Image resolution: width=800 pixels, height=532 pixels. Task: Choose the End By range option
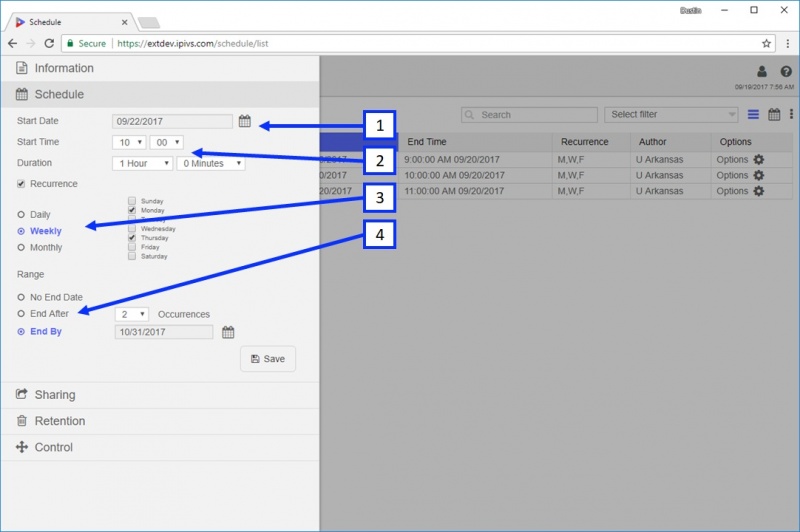tap(21, 332)
